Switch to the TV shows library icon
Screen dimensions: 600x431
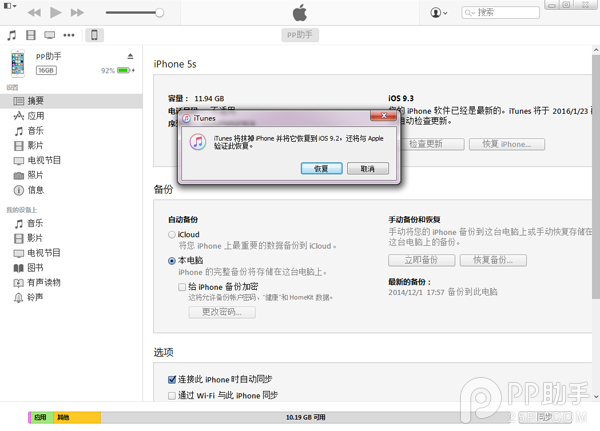49,35
